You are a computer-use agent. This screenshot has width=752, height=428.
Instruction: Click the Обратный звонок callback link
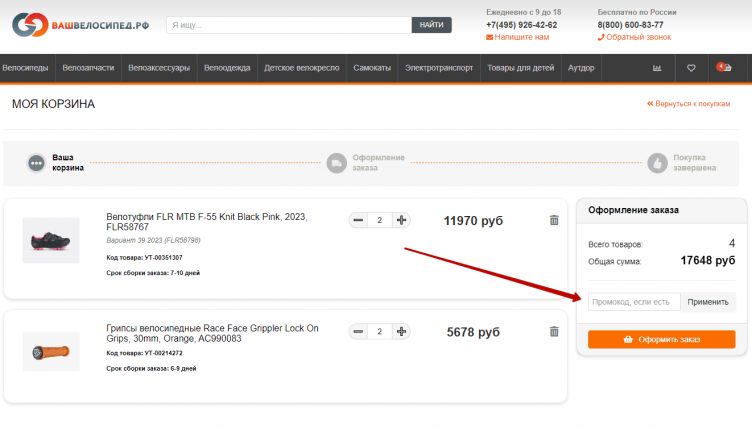click(638, 37)
